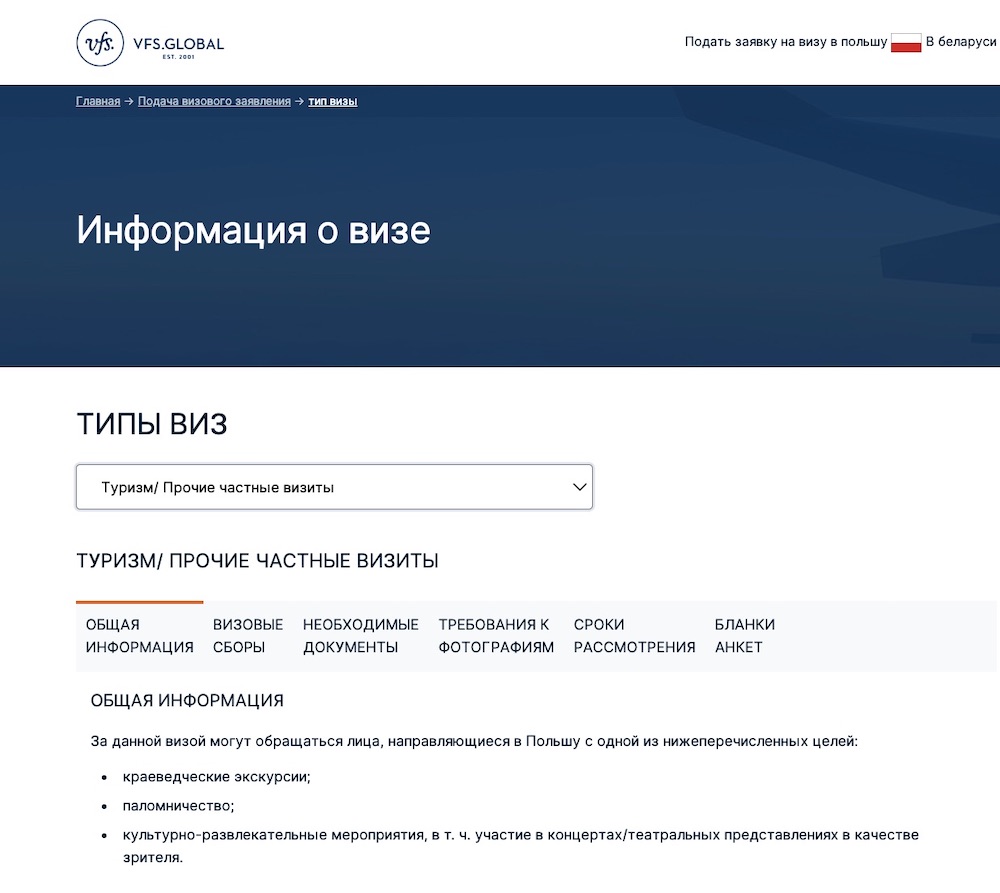Select the 'Требования к фотографиям' tab

pyautogui.click(x=495, y=635)
